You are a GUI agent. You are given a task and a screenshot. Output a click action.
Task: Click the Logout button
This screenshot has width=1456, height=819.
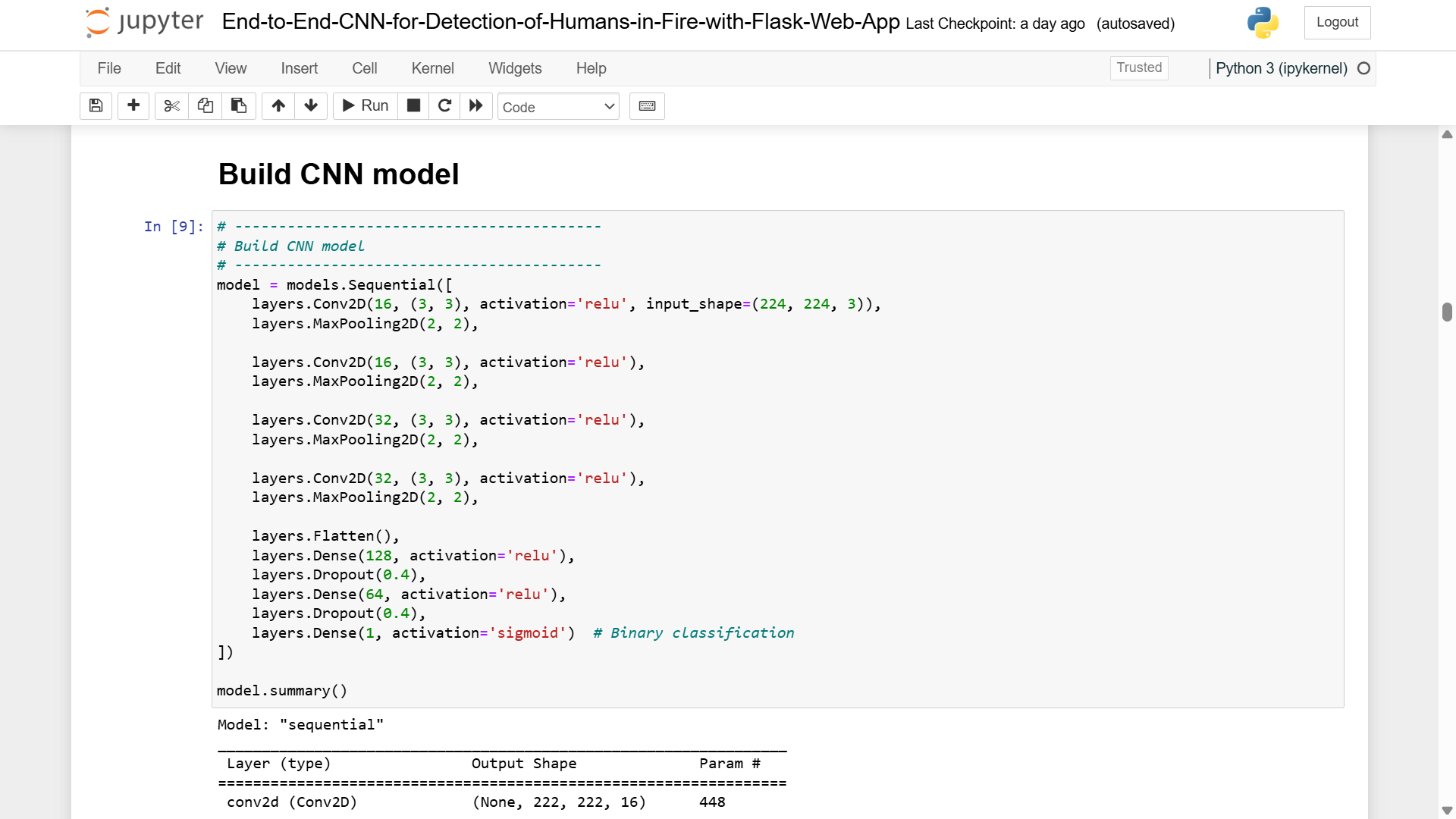pyautogui.click(x=1337, y=23)
